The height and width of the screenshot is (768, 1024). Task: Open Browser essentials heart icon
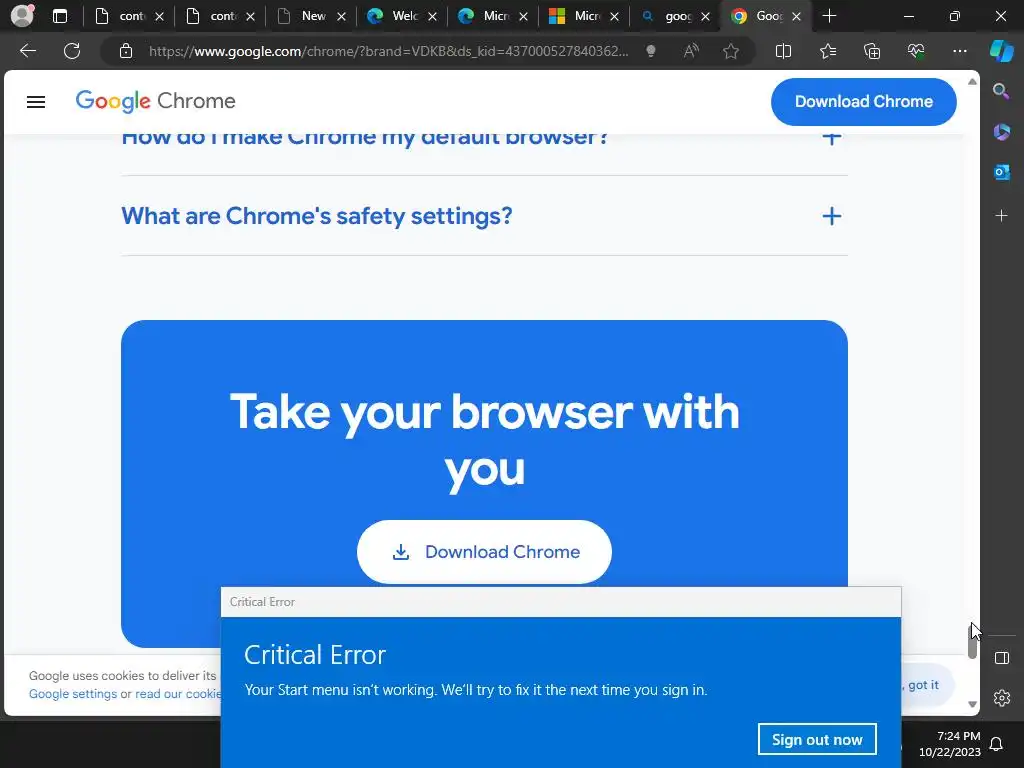[x=916, y=51]
